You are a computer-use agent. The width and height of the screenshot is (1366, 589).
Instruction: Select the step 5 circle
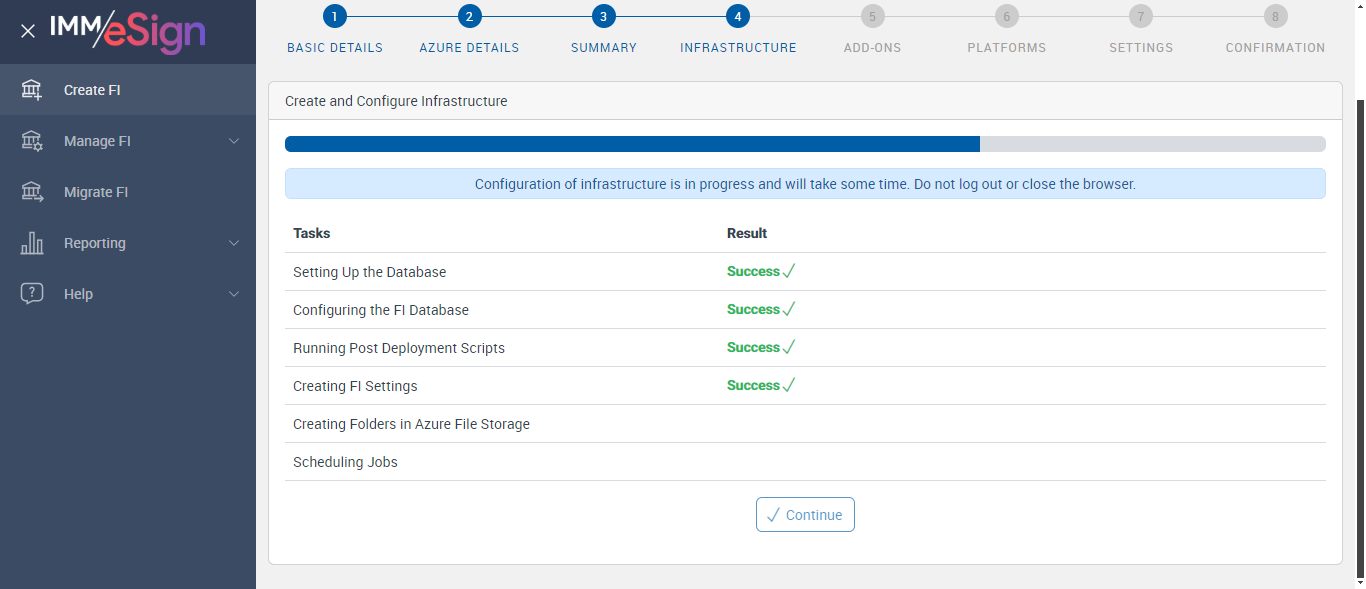pyautogui.click(x=872, y=16)
